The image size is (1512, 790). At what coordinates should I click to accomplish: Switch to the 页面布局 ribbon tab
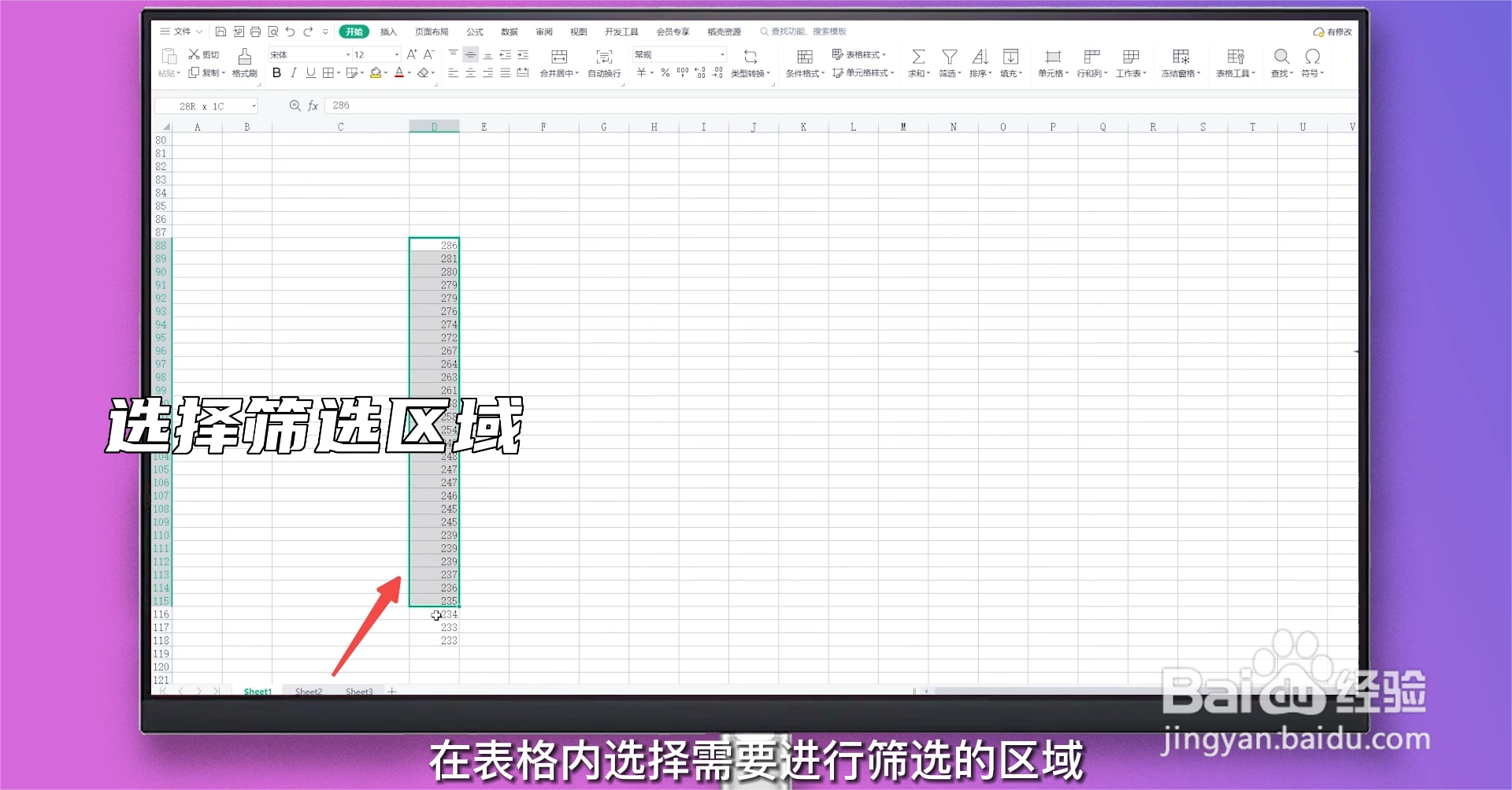coord(432,32)
